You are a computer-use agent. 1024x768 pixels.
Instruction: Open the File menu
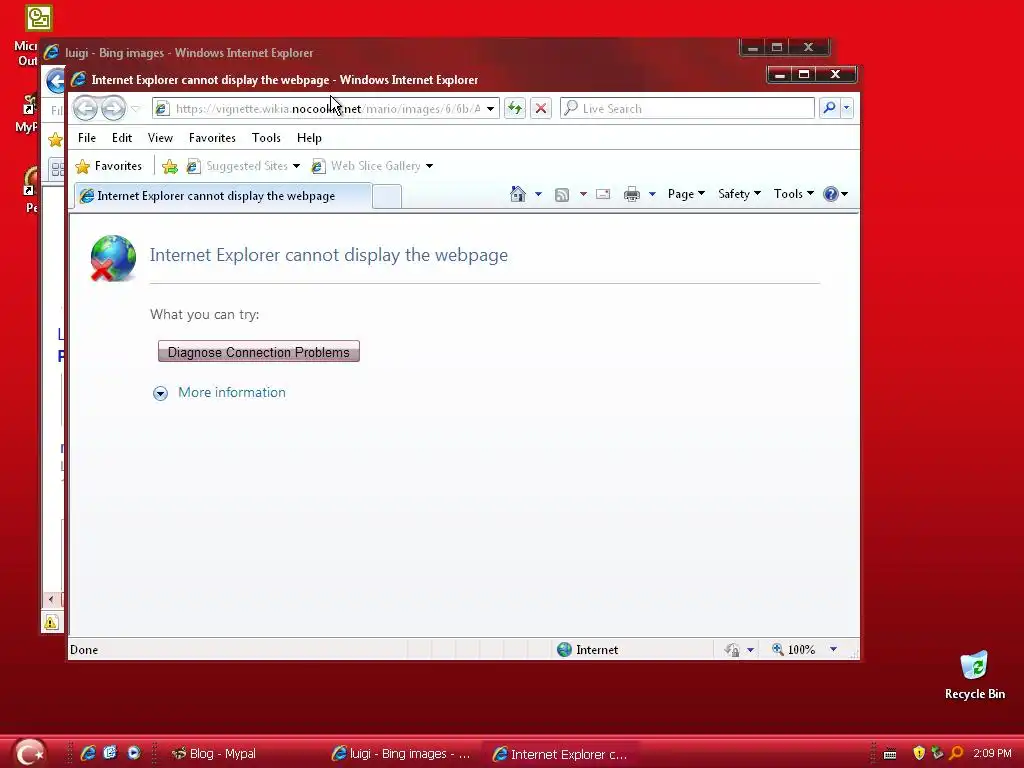click(87, 138)
